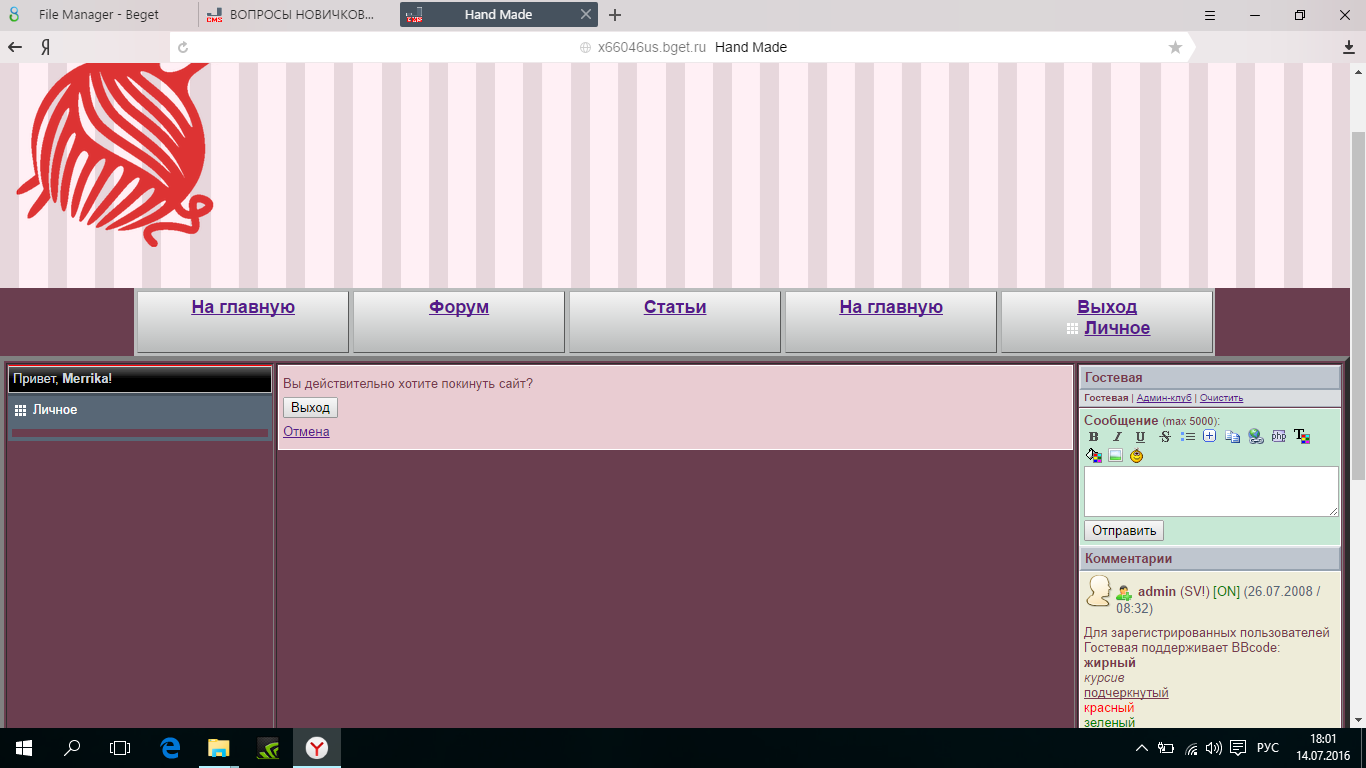Go back using the browser back arrow
1366x768 pixels.
pyautogui.click(x=15, y=47)
